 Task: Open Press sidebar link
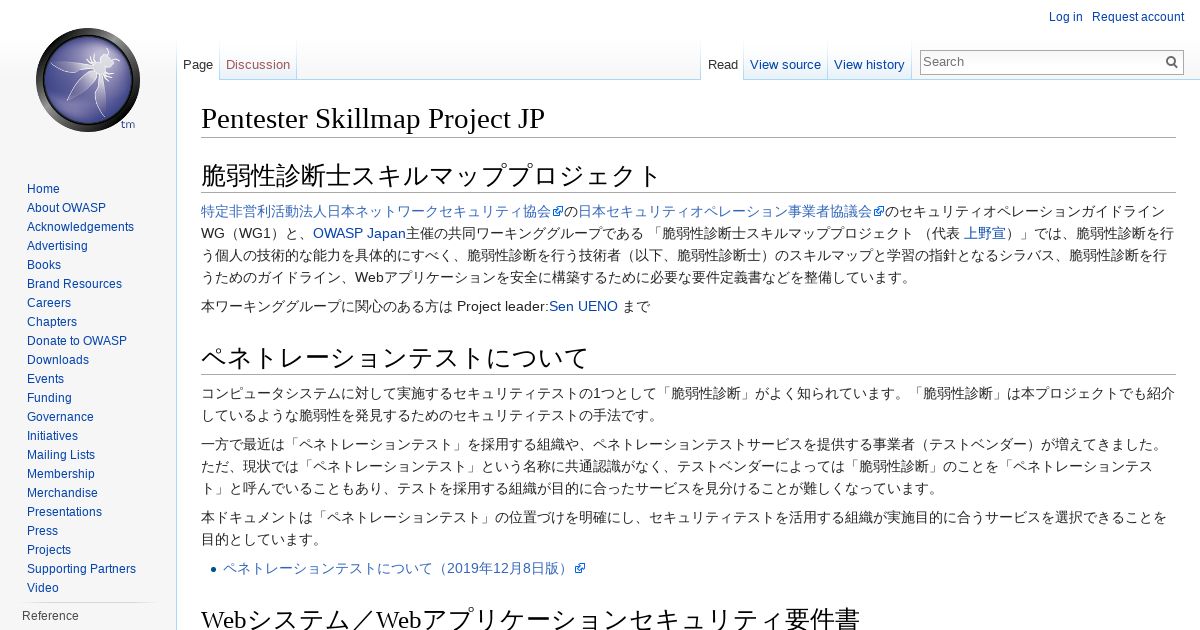tap(42, 531)
